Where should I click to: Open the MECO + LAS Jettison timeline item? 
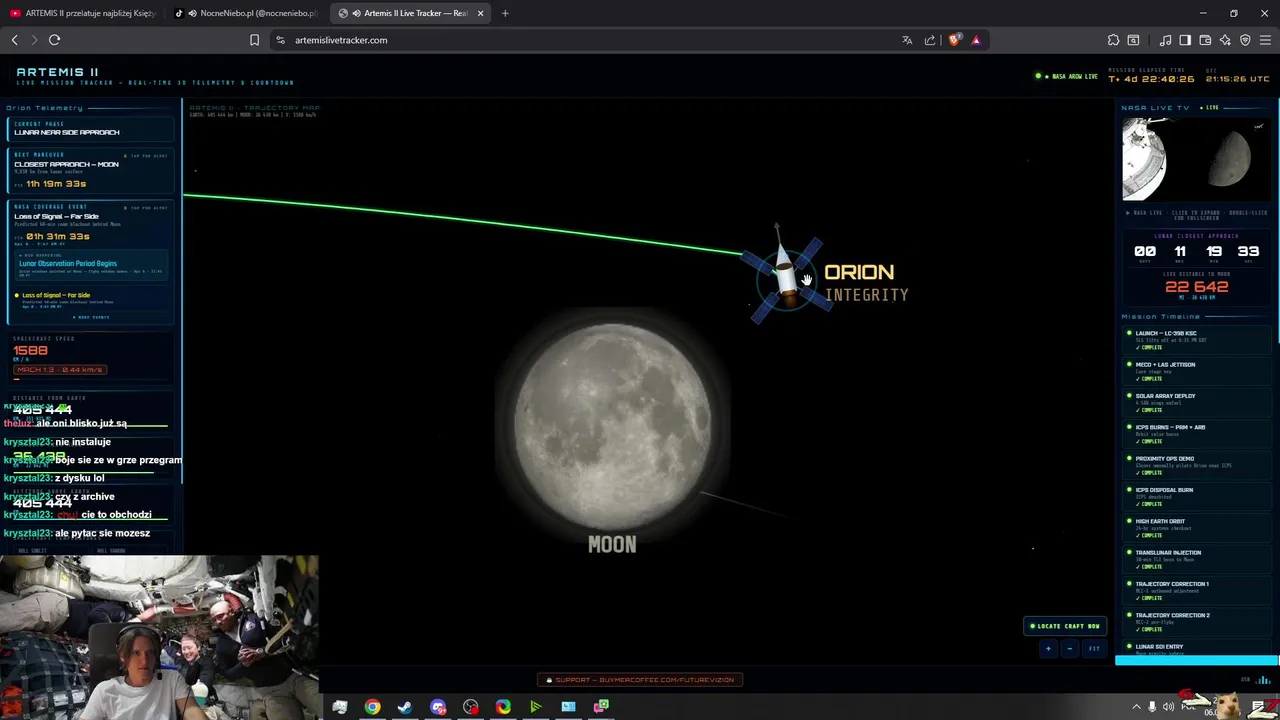pos(1197,371)
